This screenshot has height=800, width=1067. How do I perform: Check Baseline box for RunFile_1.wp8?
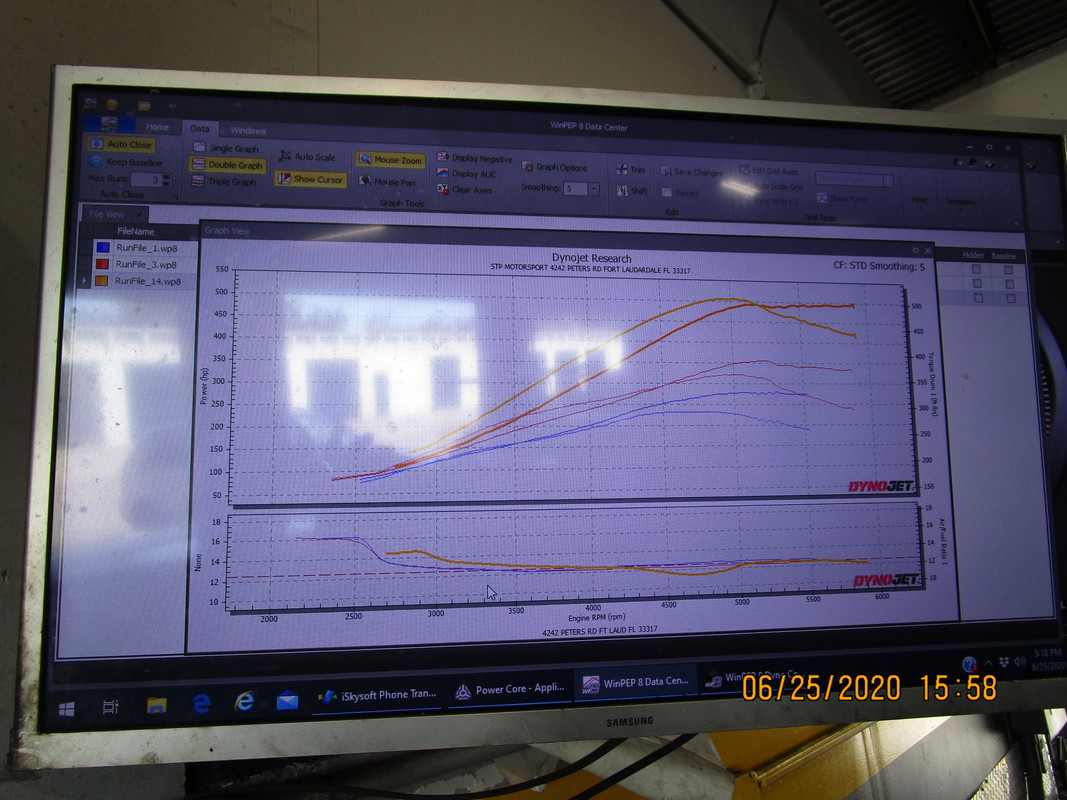point(1008,270)
